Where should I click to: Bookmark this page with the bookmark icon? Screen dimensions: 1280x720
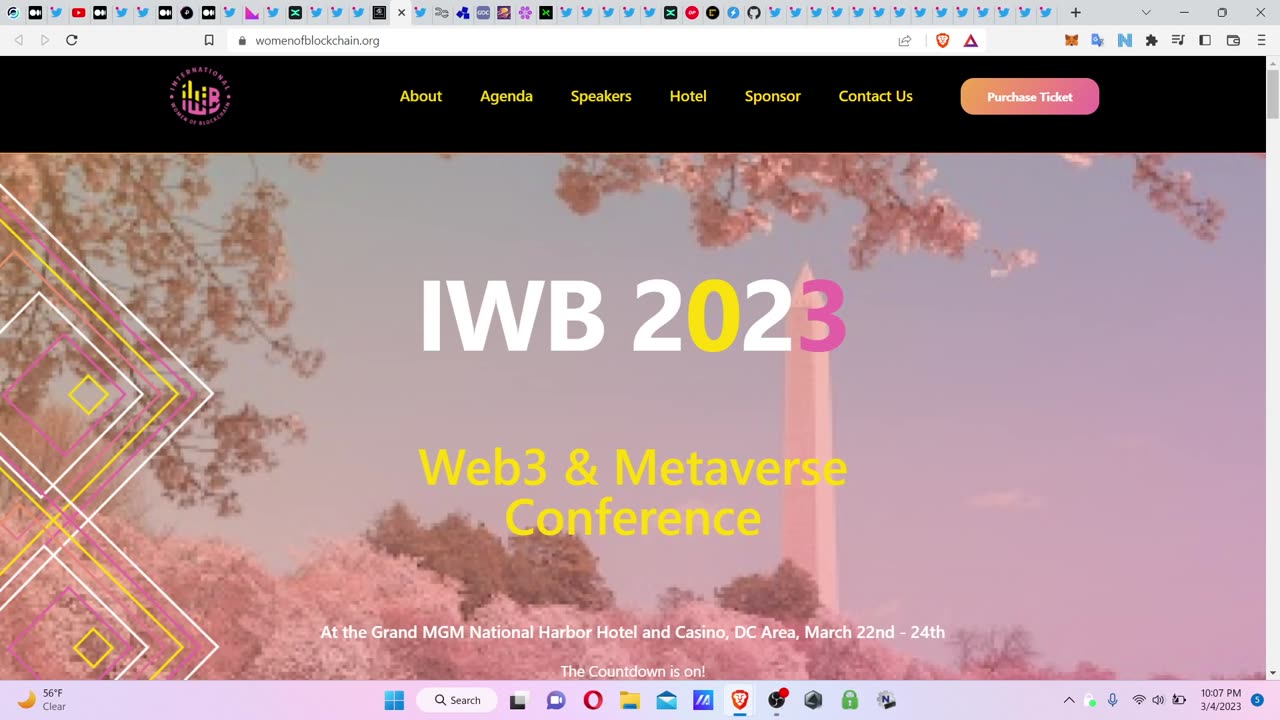[x=209, y=40]
